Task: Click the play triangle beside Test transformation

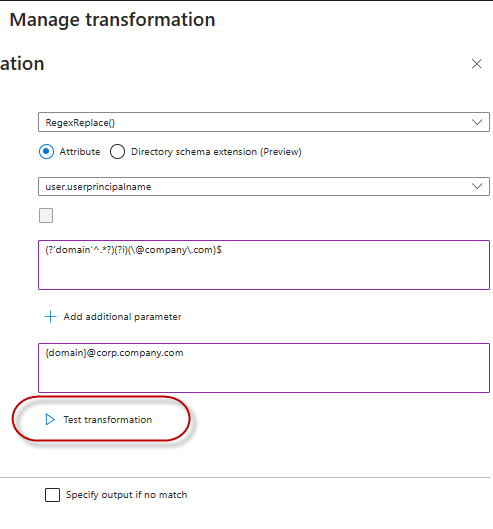Action: 50,419
